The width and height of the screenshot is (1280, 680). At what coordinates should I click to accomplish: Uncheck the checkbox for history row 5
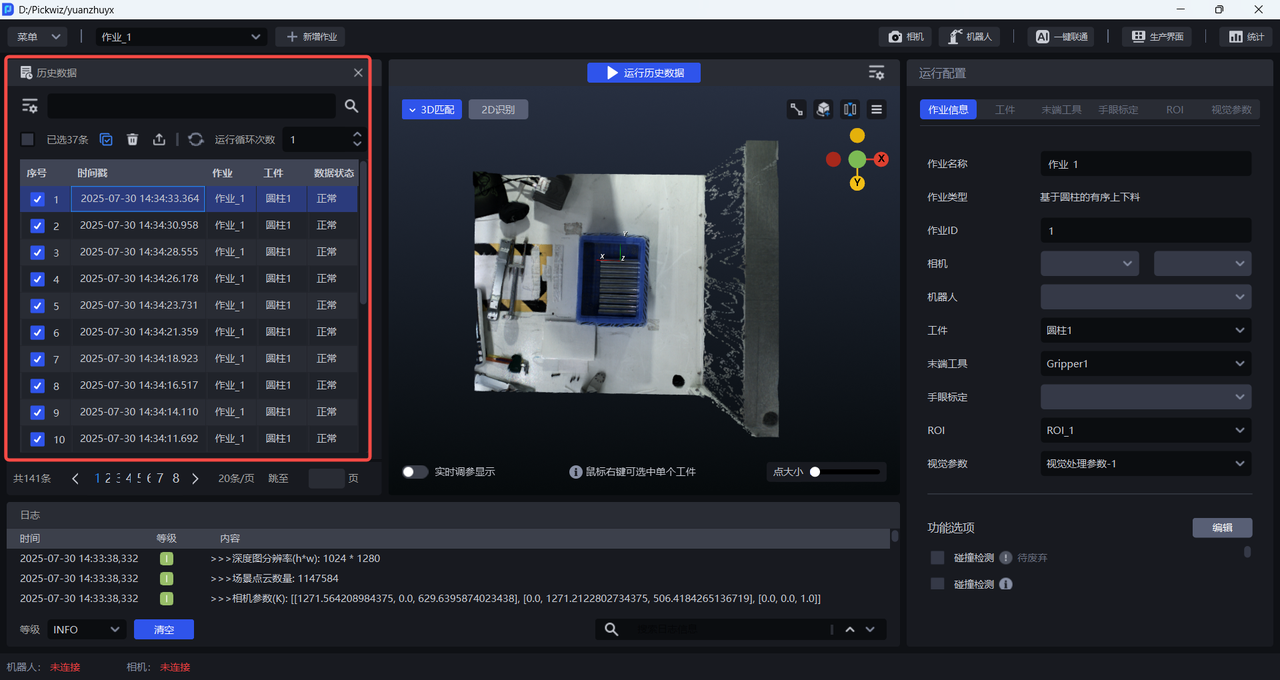click(38, 306)
